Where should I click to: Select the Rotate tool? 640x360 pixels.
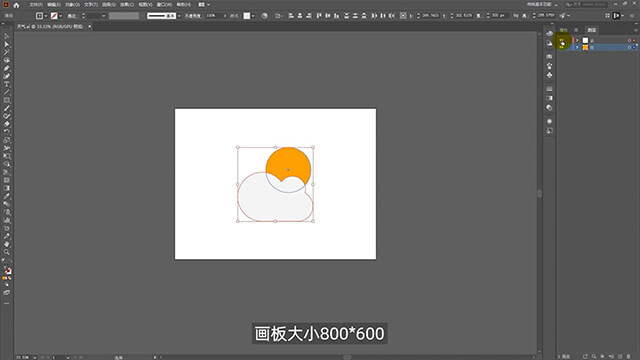tap(7, 132)
